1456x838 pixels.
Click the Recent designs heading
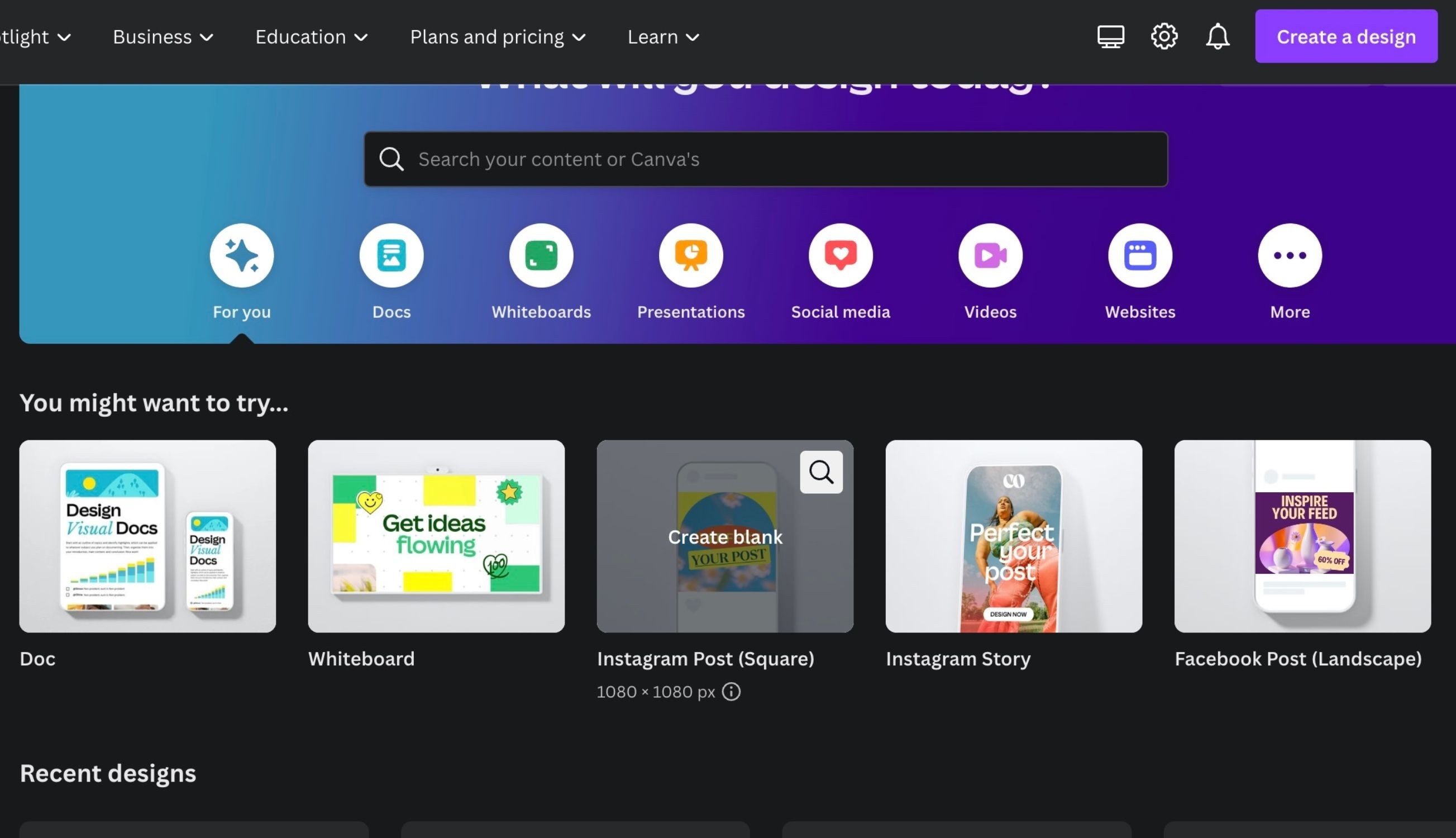coord(108,774)
